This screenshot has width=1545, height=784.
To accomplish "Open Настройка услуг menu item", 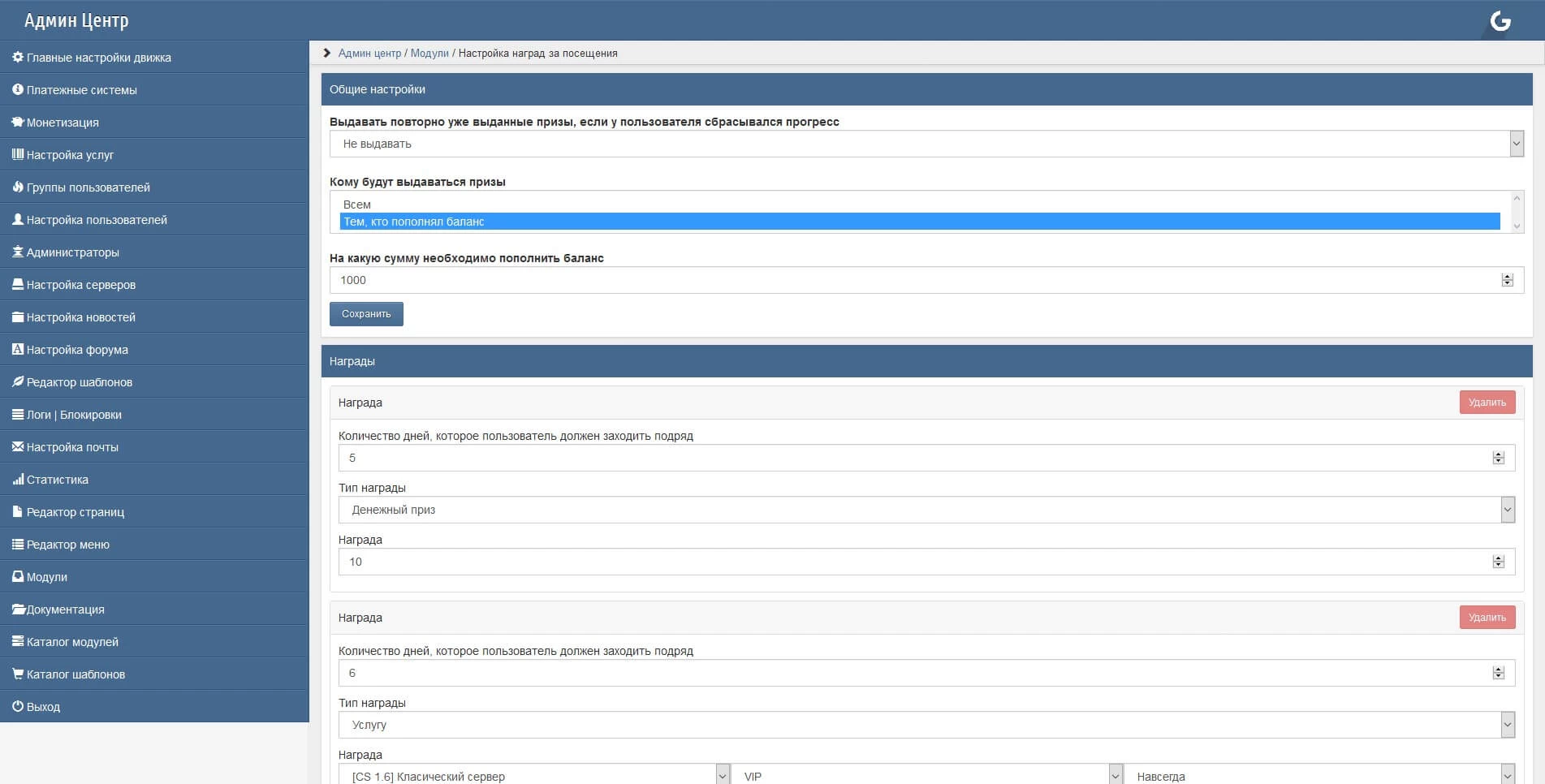I will (x=154, y=155).
